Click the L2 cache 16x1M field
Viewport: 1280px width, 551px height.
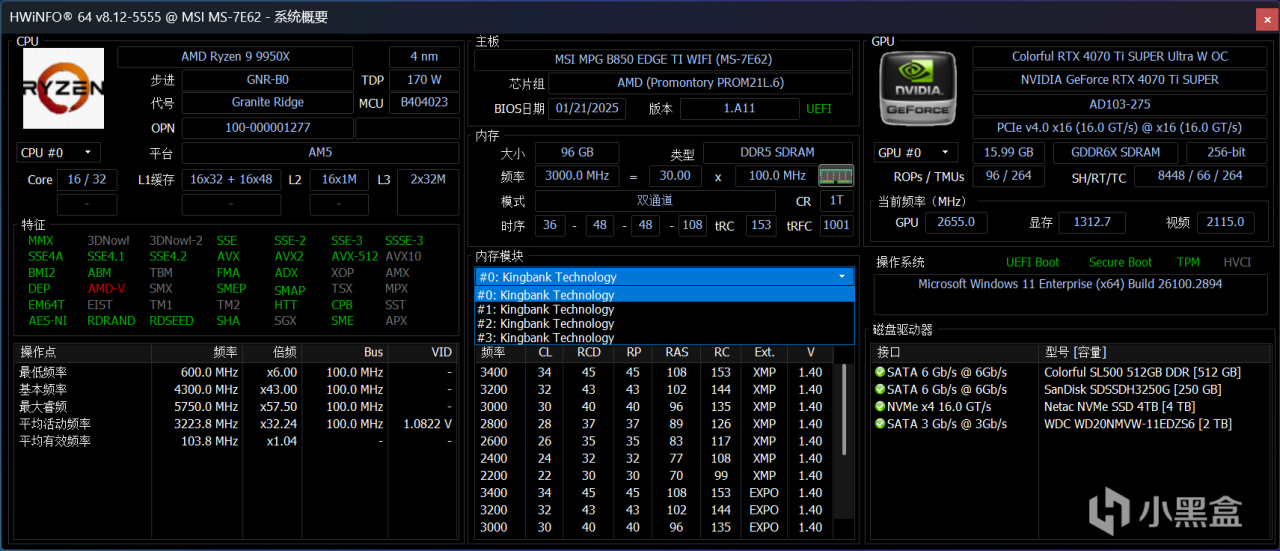[x=339, y=179]
